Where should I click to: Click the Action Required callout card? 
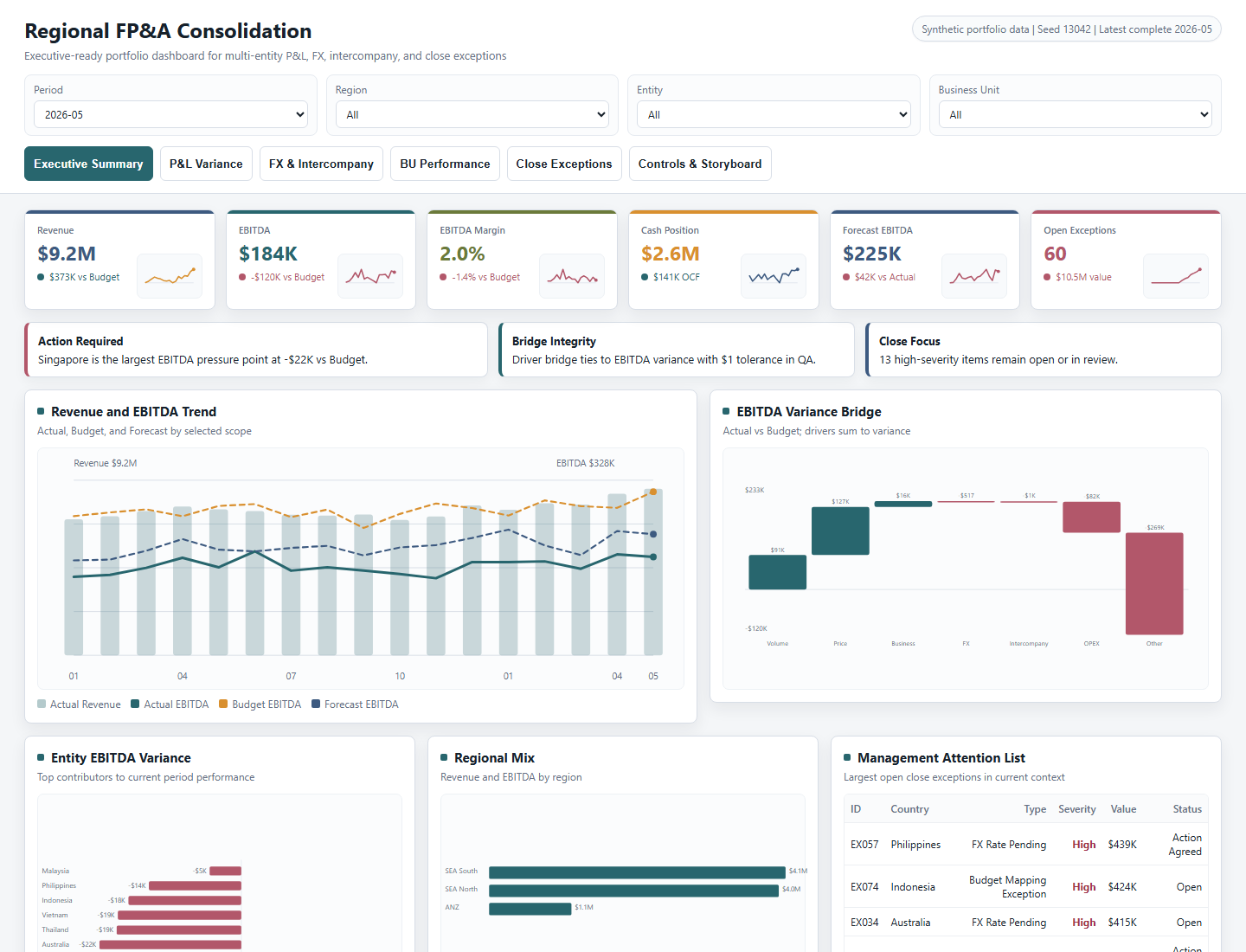pos(256,350)
